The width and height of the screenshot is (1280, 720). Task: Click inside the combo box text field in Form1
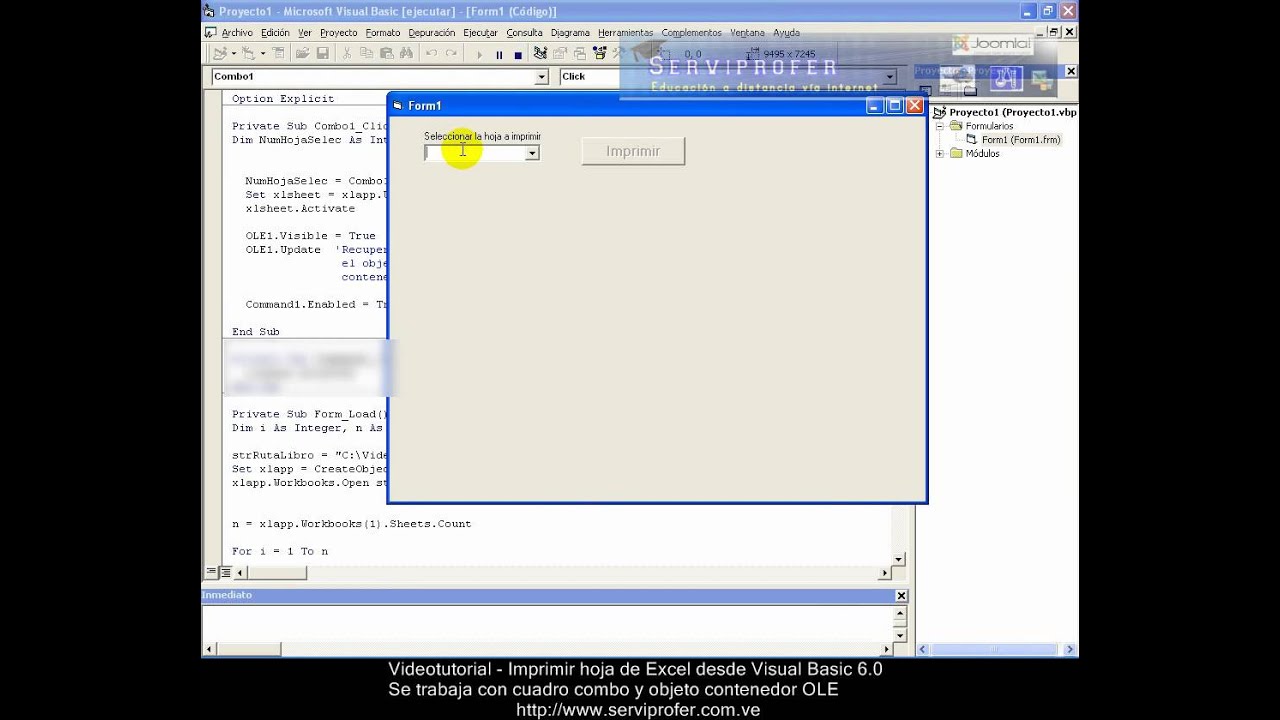tap(475, 153)
